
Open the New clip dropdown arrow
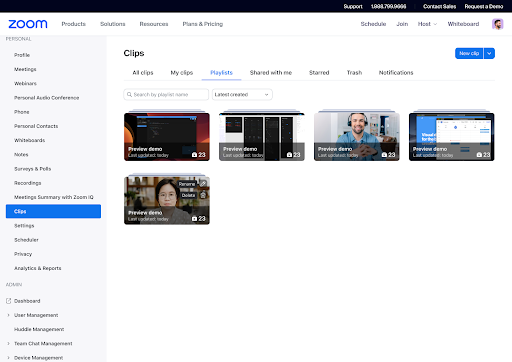489,53
